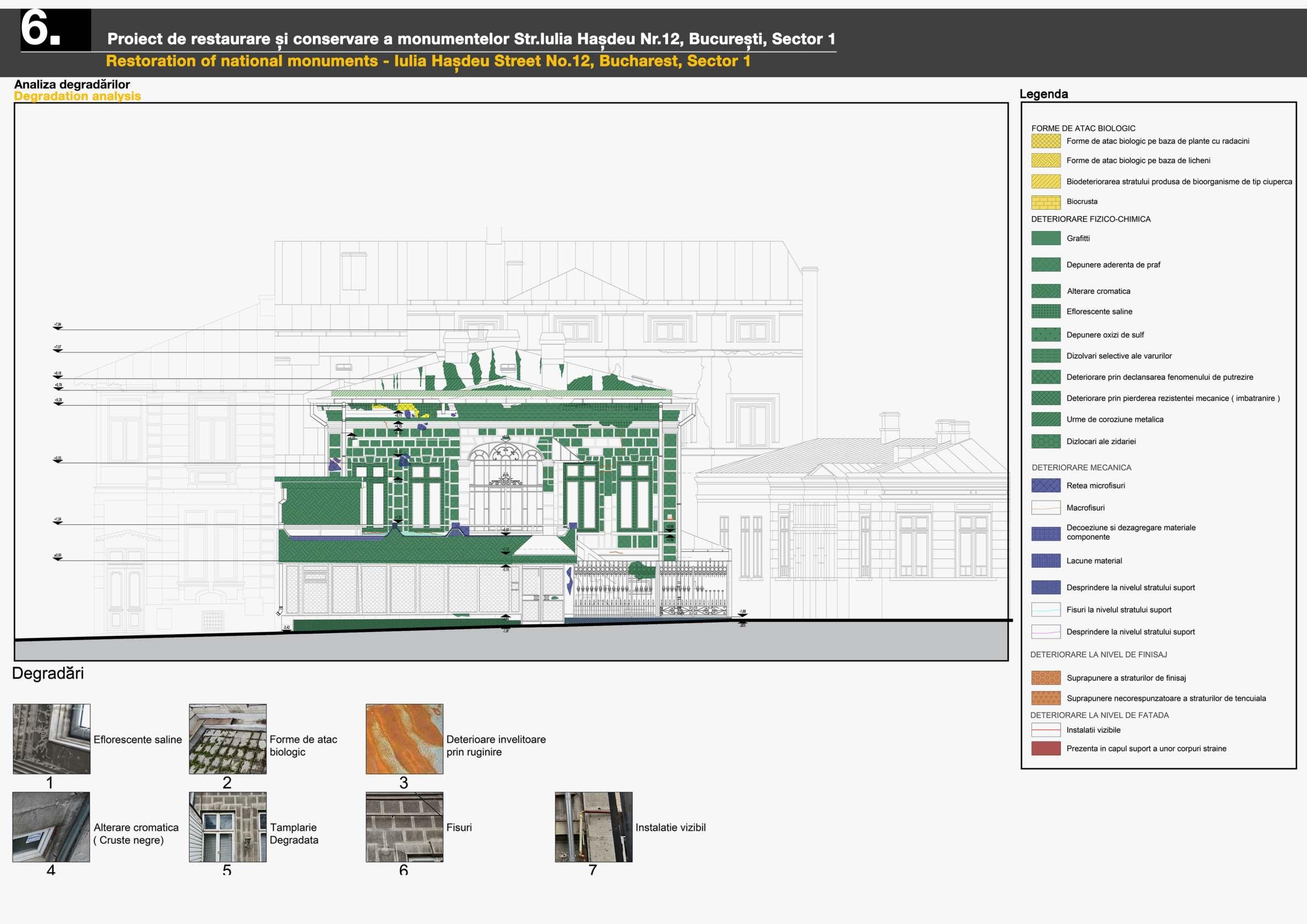
Task: Click the Grafitti legend green swatch
Action: pos(1045,238)
